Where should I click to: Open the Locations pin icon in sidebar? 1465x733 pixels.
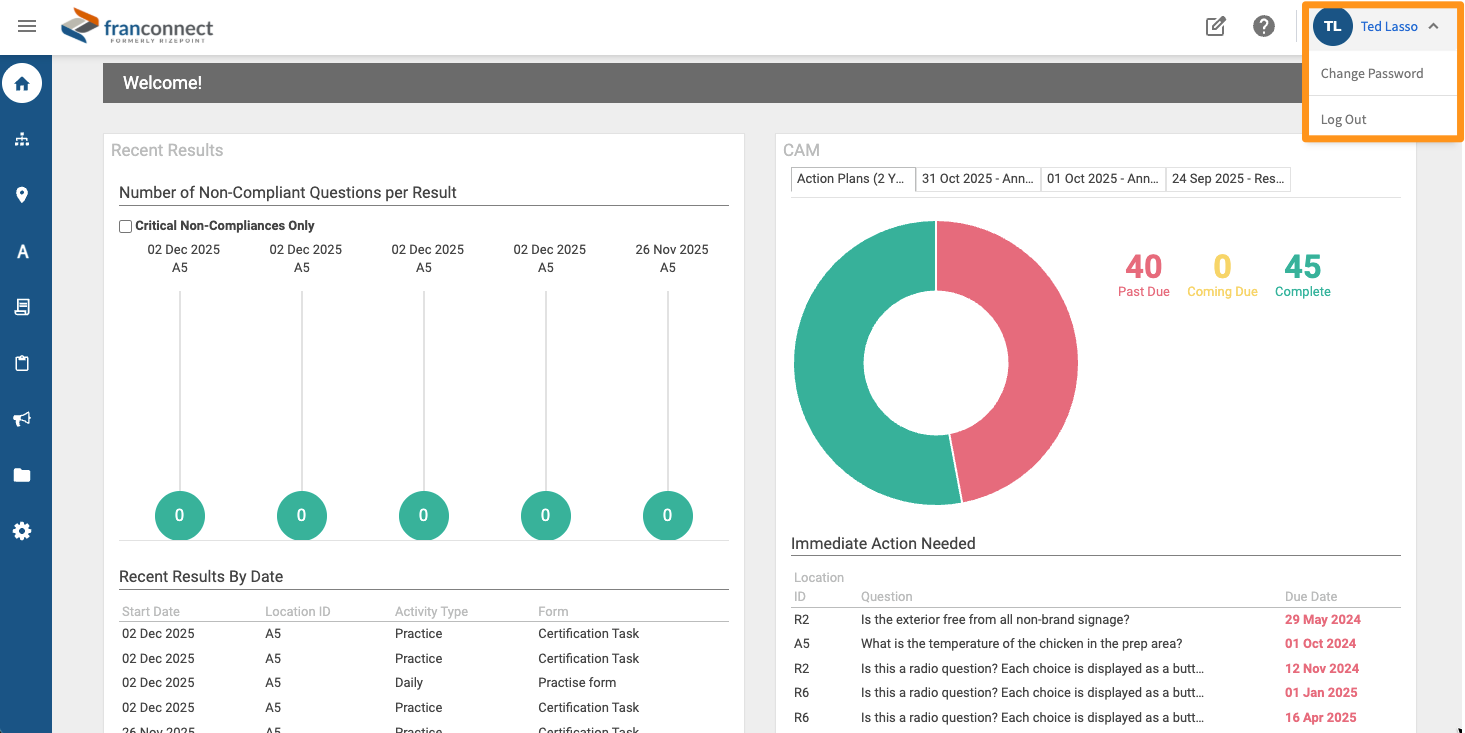click(x=22, y=195)
